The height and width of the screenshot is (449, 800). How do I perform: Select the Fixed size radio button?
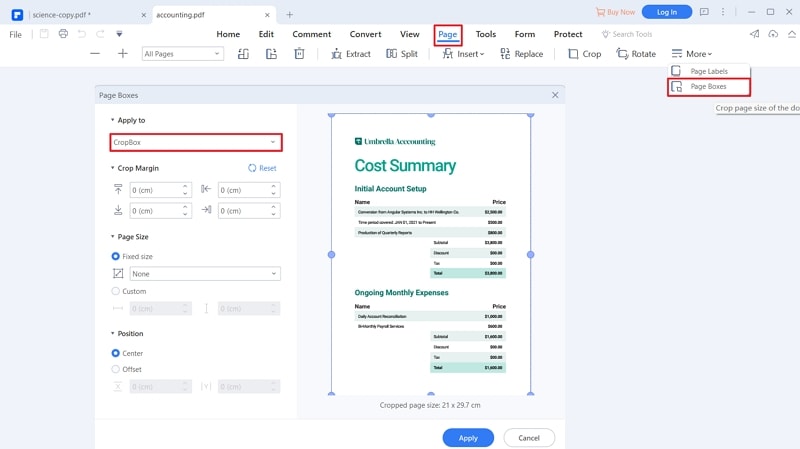(x=115, y=256)
